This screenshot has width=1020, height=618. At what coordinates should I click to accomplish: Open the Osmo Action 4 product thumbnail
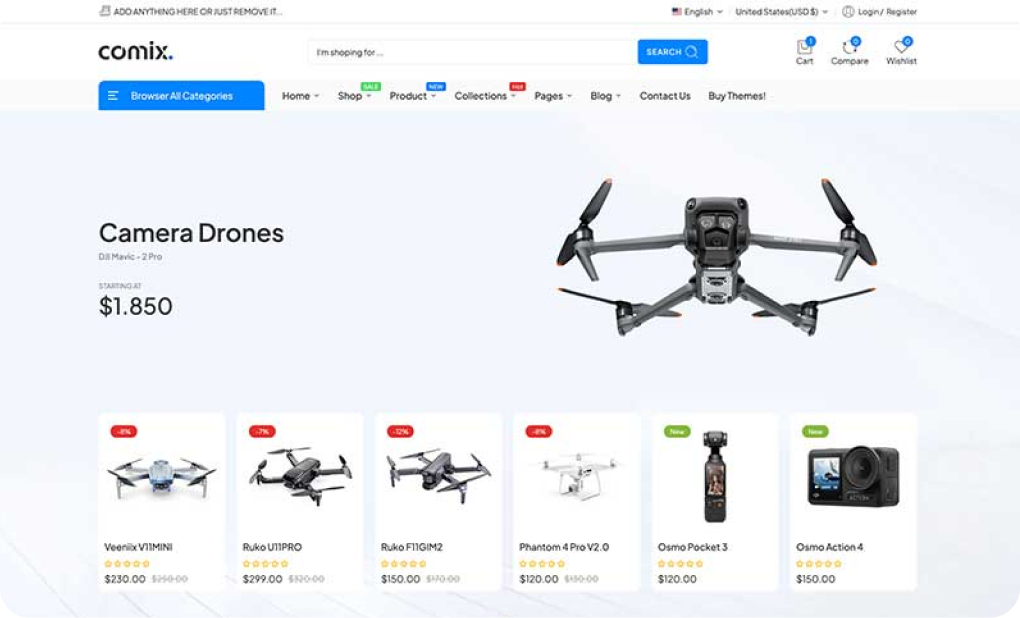853,476
